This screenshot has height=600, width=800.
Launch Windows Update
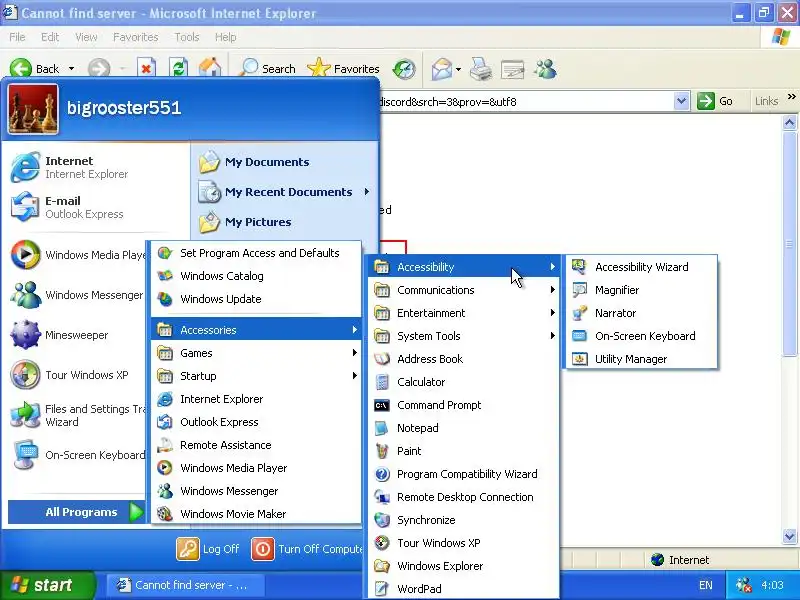click(256, 299)
